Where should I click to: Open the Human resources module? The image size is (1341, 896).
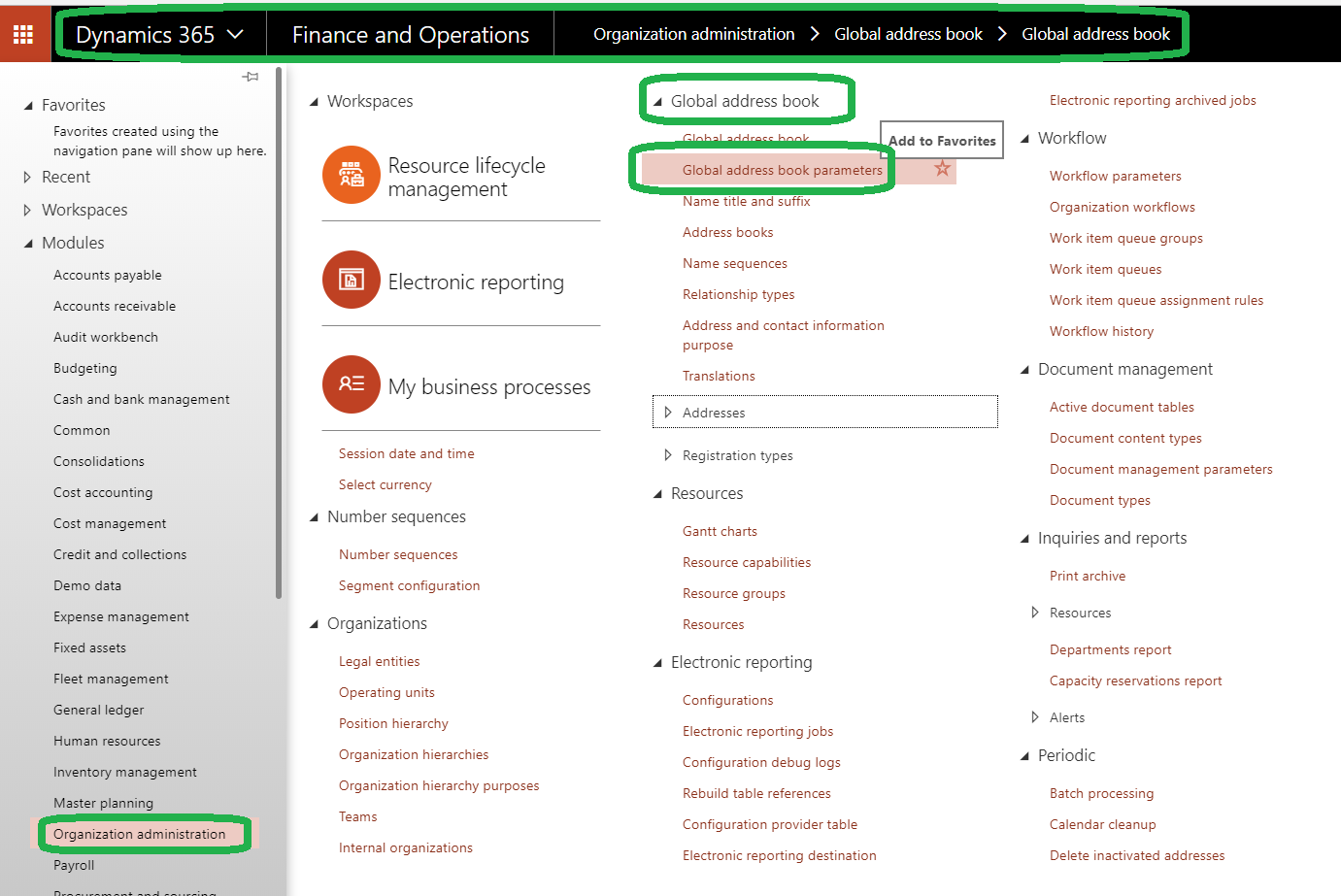107,741
